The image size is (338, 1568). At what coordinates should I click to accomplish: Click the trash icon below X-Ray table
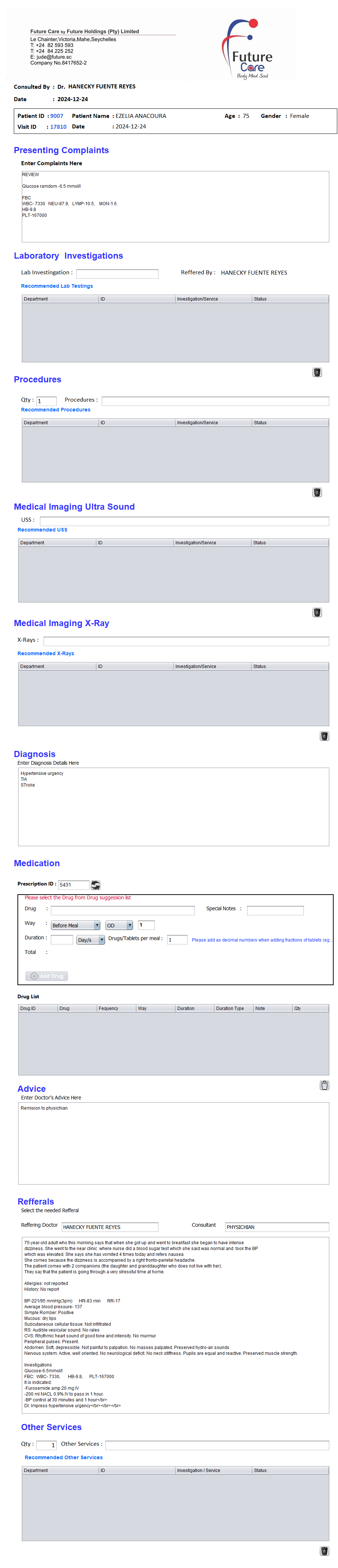[x=324, y=736]
